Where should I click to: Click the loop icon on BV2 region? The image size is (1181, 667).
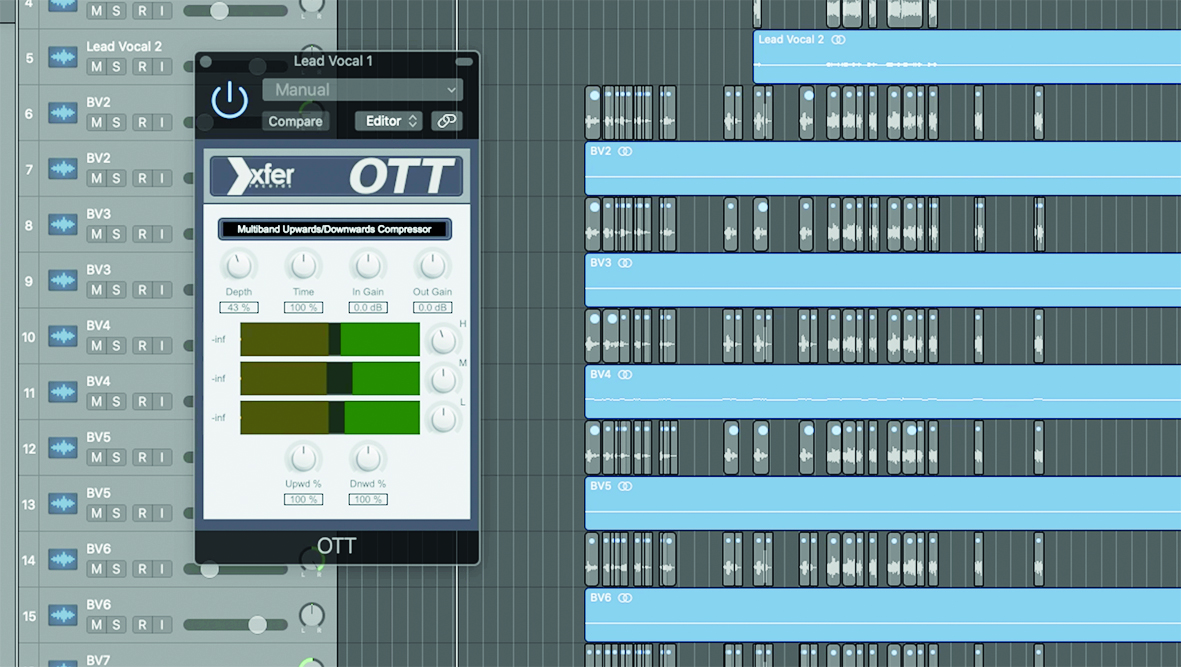click(625, 151)
